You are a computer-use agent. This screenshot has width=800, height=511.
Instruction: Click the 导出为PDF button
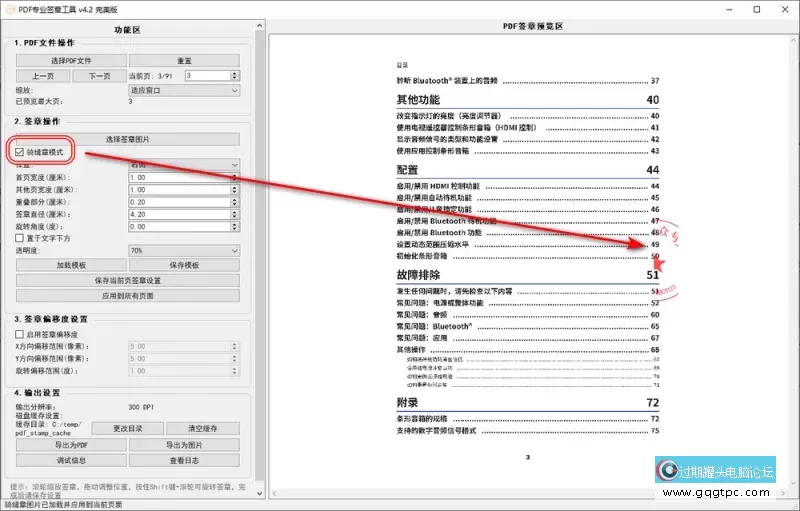[71, 445]
